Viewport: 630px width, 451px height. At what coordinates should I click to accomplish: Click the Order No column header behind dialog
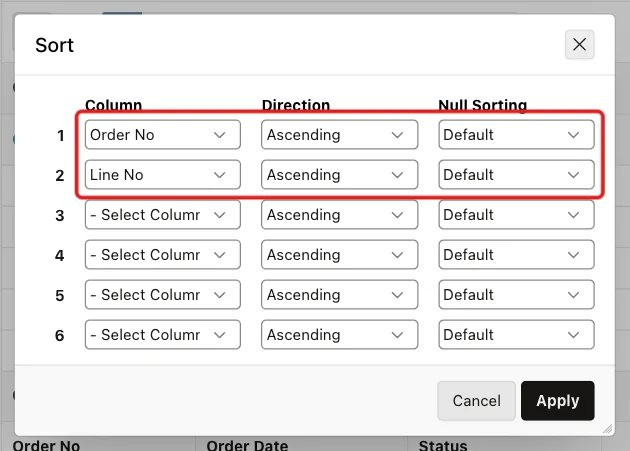tap(46, 445)
